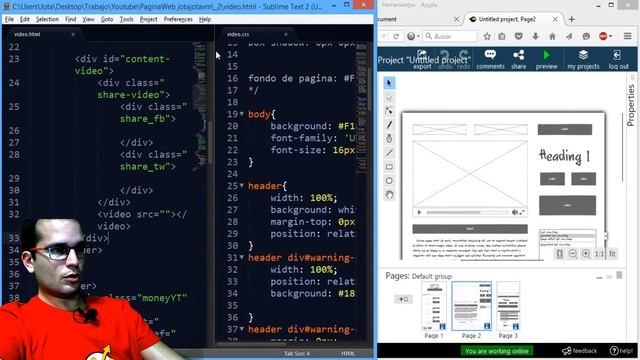Select the ink pen tool below the pencil
Image resolution: width=640 pixels, height=360 pixels.
tap(389, 139)
